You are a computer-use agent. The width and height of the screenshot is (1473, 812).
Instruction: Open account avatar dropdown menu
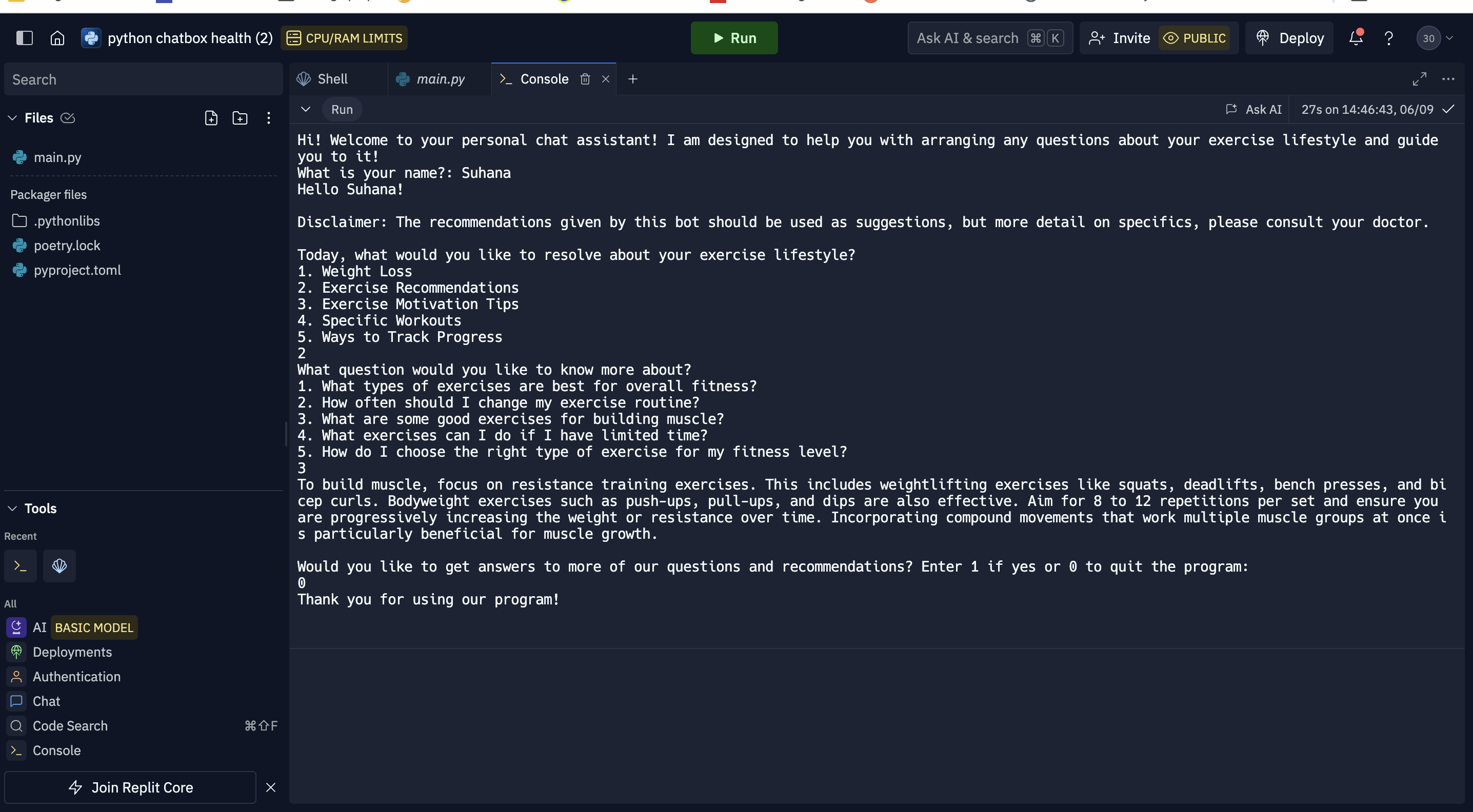point(1435,38)
